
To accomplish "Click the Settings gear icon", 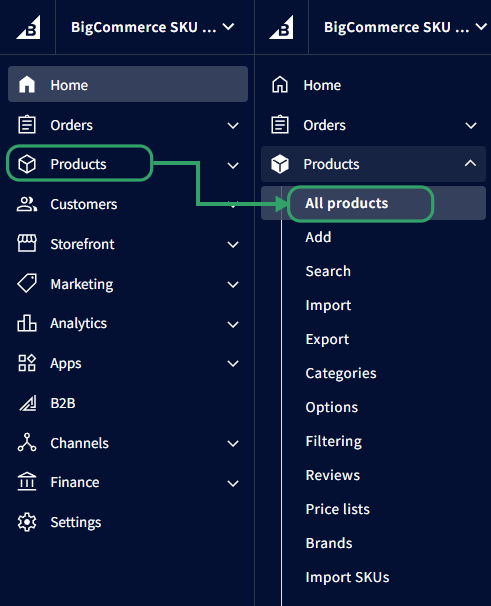I will point(27,522).
